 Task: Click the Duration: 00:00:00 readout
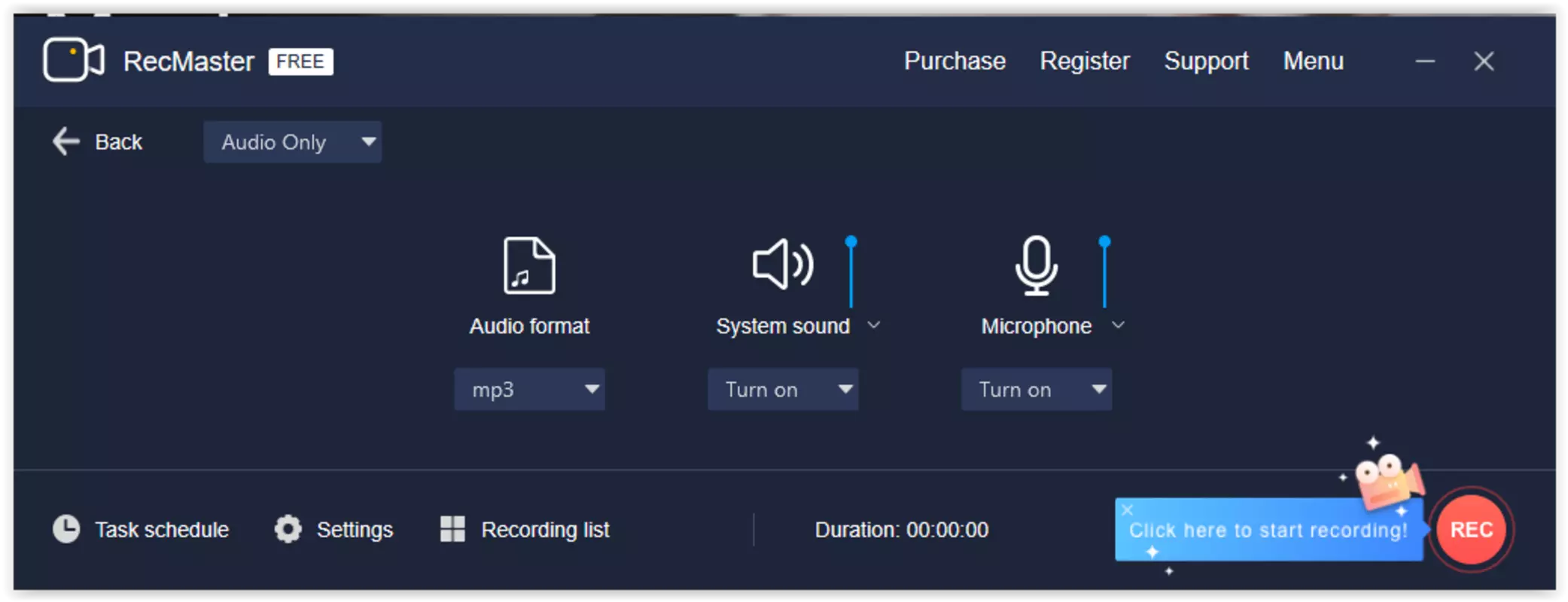coord(902,530)
